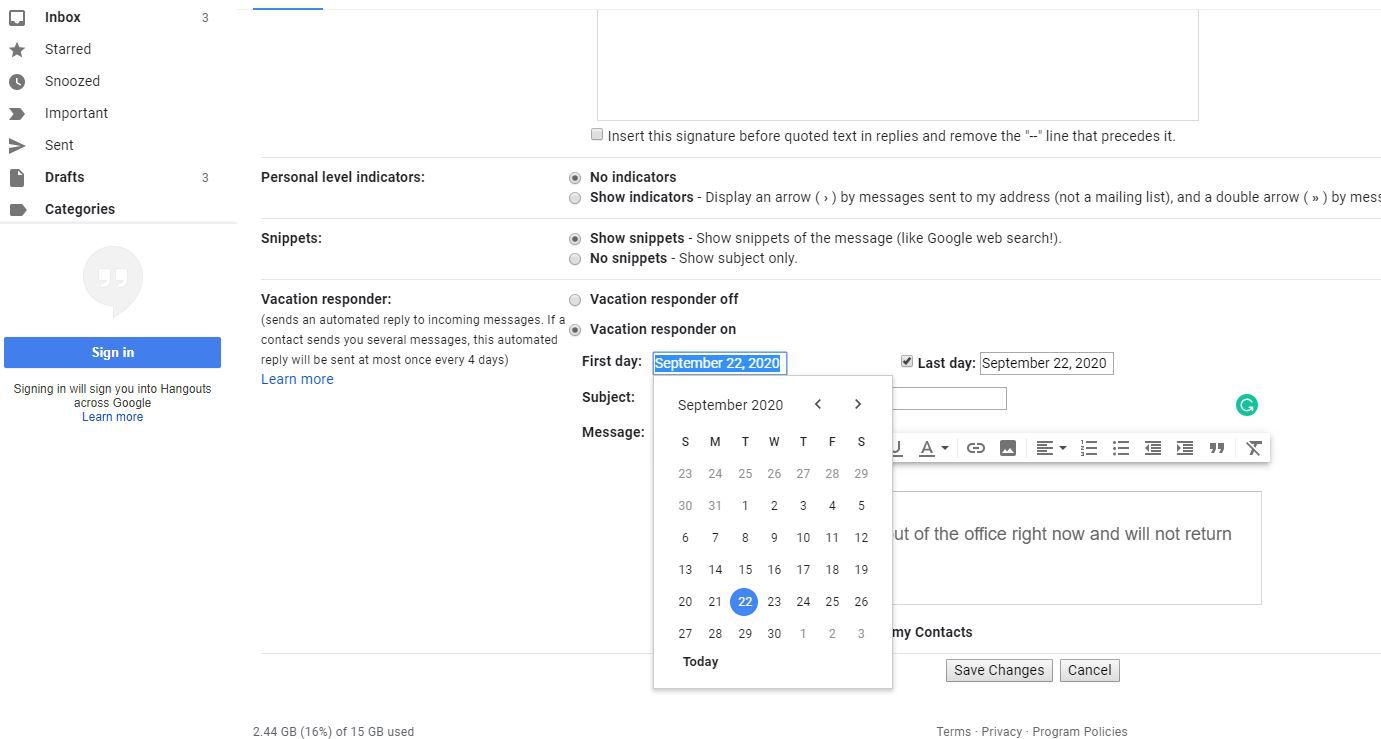Screen dimensions: 1381x739
Task: Pick September 30 in the calendar
Action: [x=774, y=634]
